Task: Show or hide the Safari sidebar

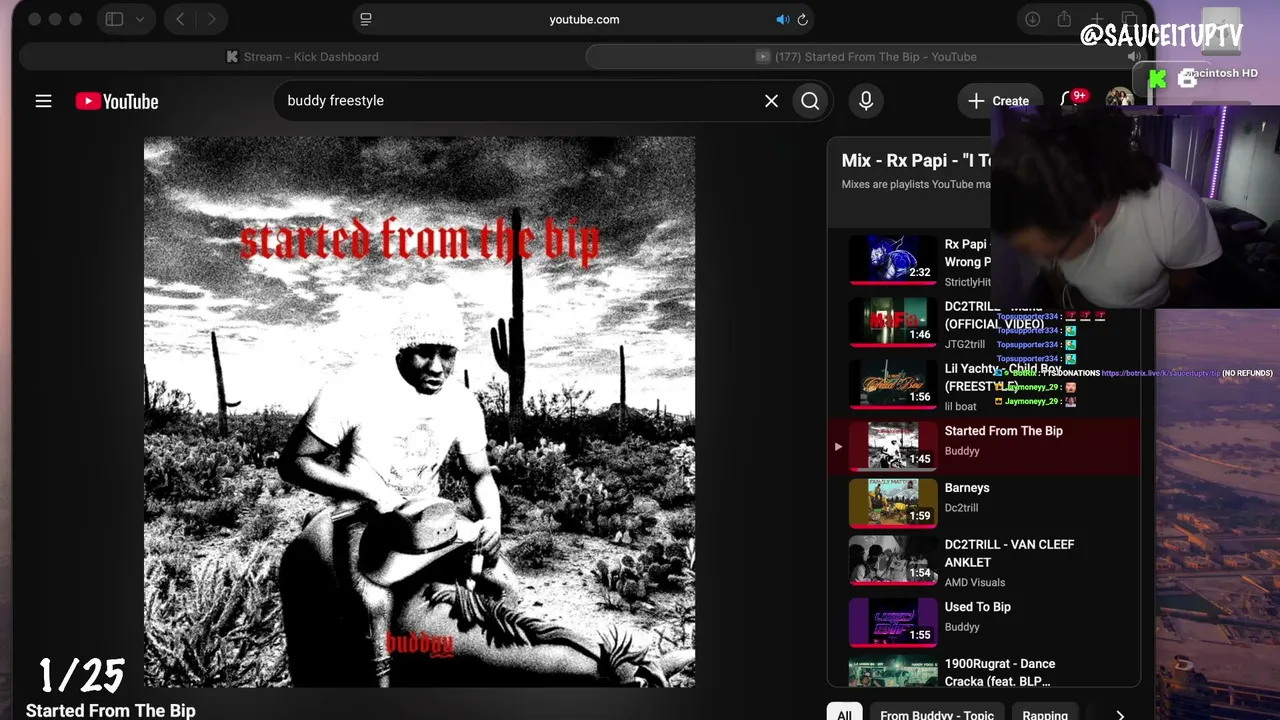Action: coord(114,19)
